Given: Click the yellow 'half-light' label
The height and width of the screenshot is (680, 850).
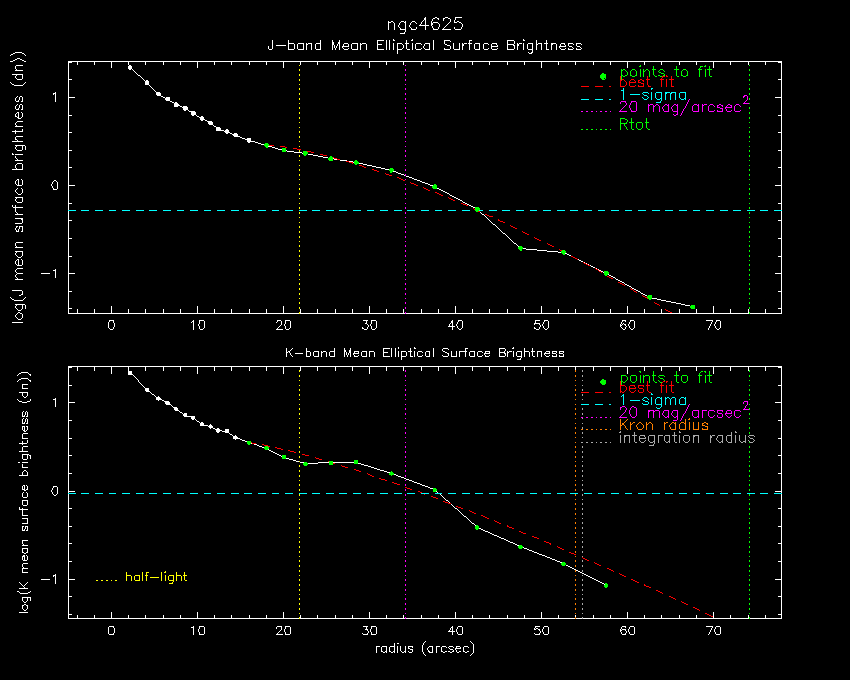Looking at the screenshot, I should click(156, 577).
